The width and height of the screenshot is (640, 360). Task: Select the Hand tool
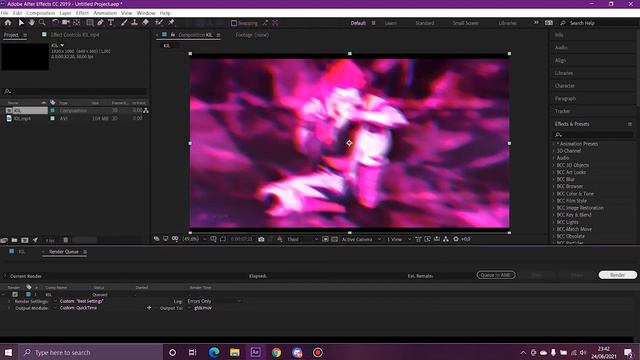coord(31,23)
